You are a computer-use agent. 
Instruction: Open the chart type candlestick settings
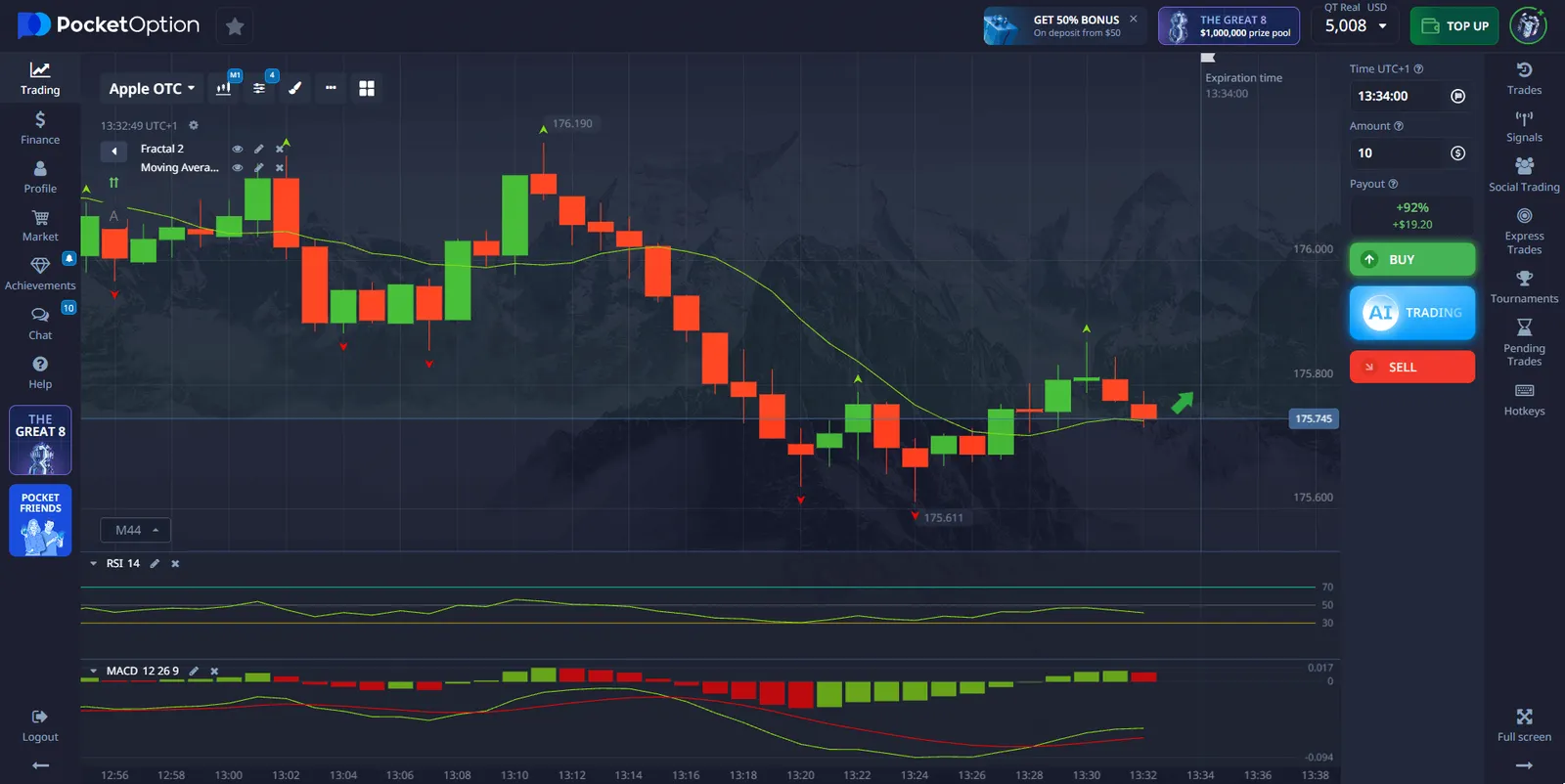click(224, 88)
